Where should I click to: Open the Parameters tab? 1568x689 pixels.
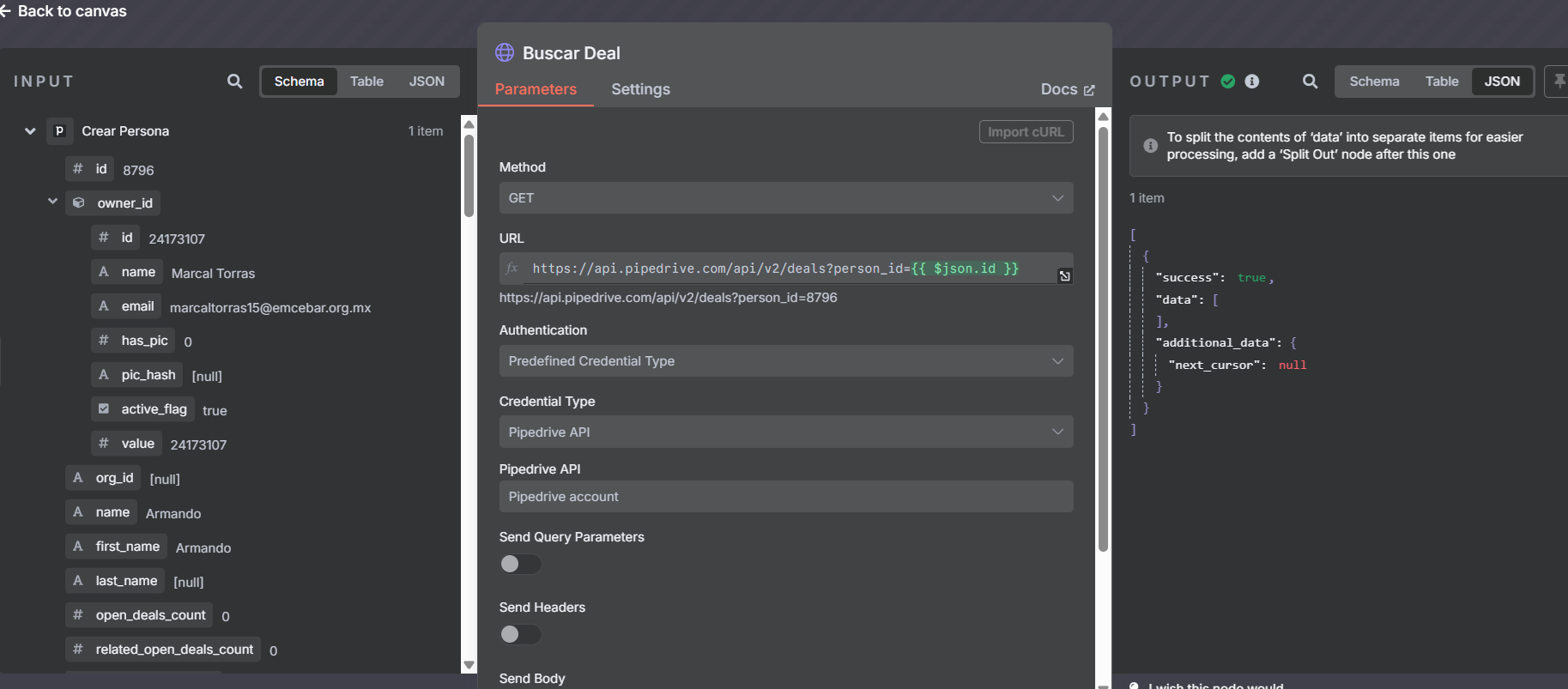(x=536, y=89)
